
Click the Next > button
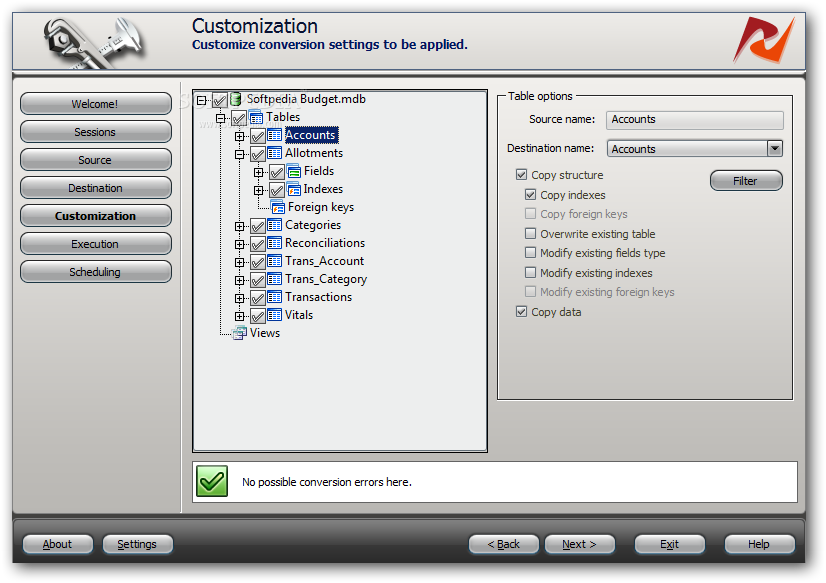[579, 544]
